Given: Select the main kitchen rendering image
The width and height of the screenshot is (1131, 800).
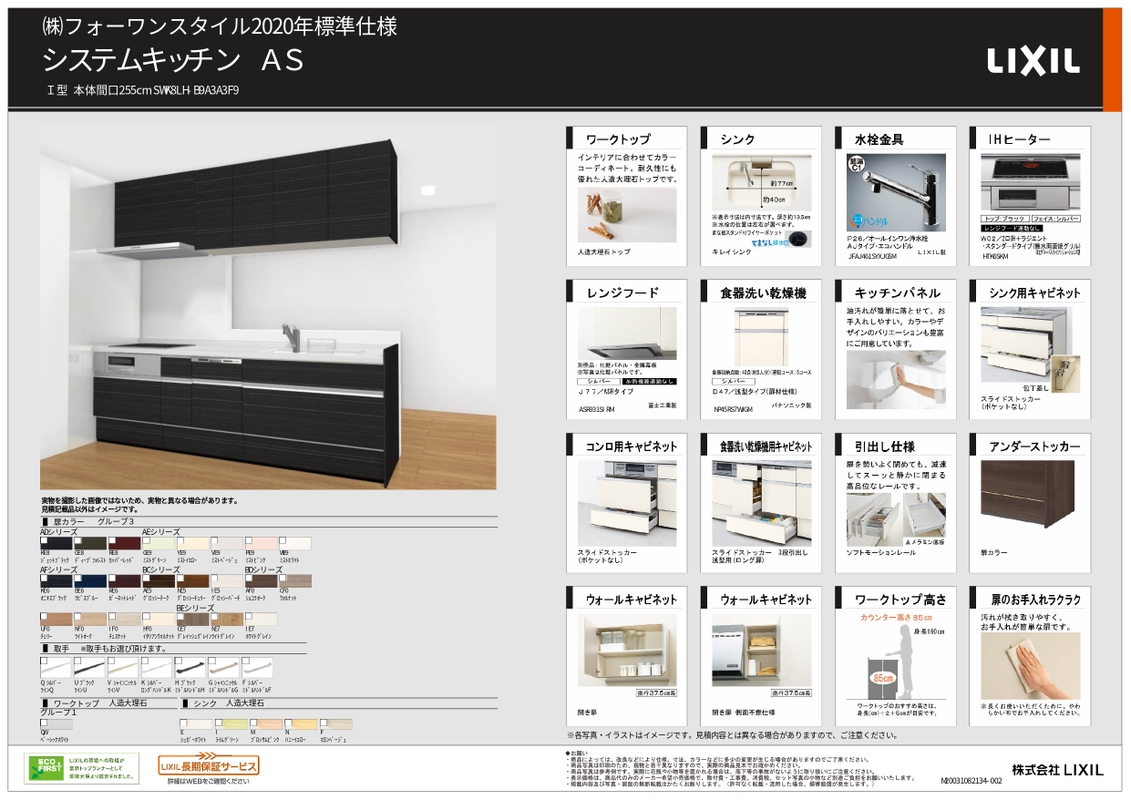Looking at the screenshot, I should click(268, 308).
